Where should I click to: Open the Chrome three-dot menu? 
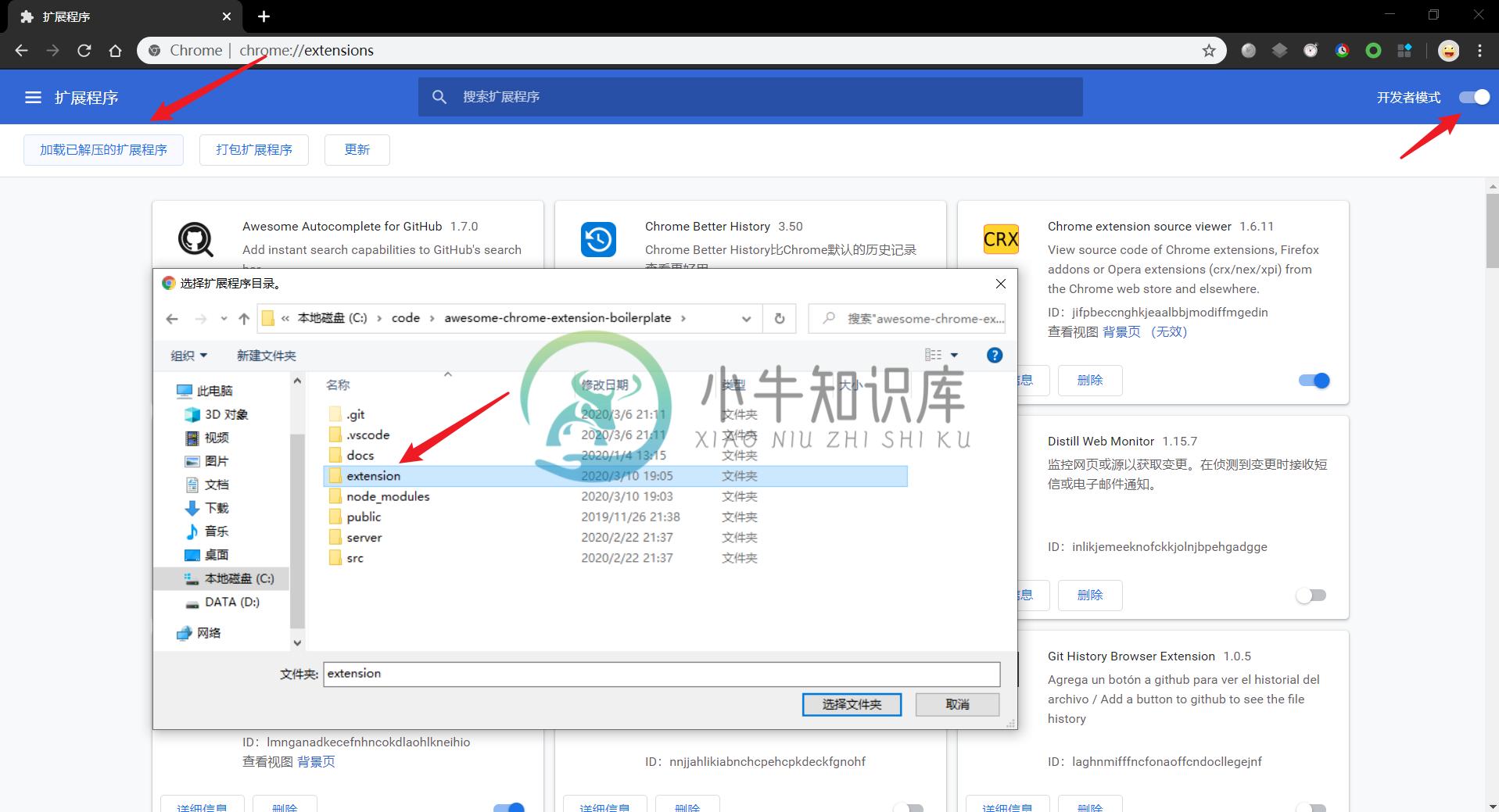click(1479, 51)
